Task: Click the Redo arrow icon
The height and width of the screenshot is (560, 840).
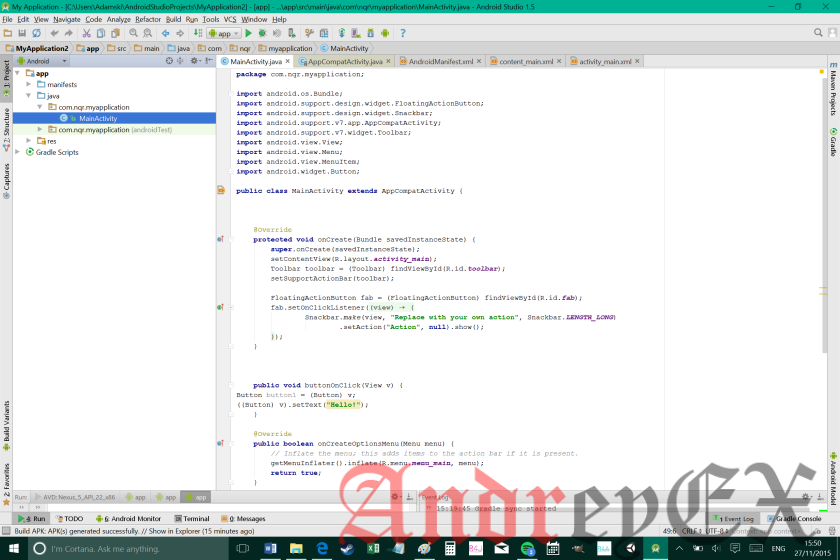Action: click(x=69, y=33)
